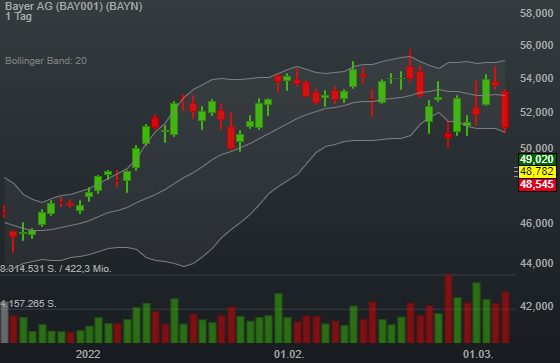Click the '4.157.265 S.' volume level label
The image size is (560, 363).
[x=28, y=304]
